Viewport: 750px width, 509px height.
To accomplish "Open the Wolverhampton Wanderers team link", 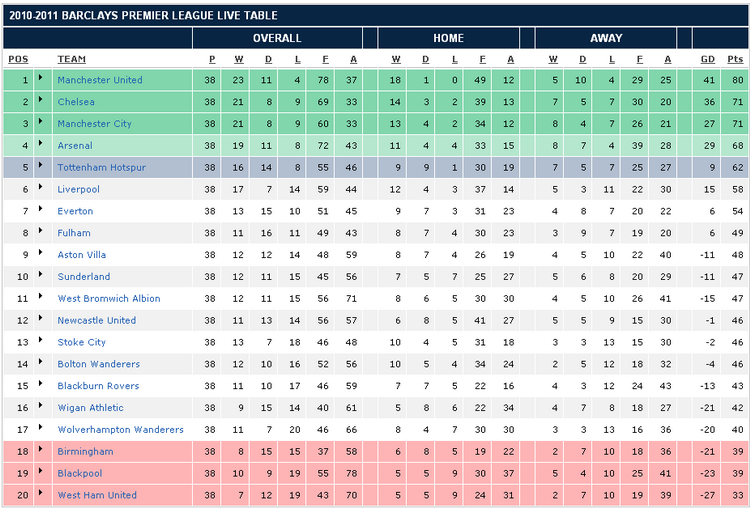I will pos(120,430).
